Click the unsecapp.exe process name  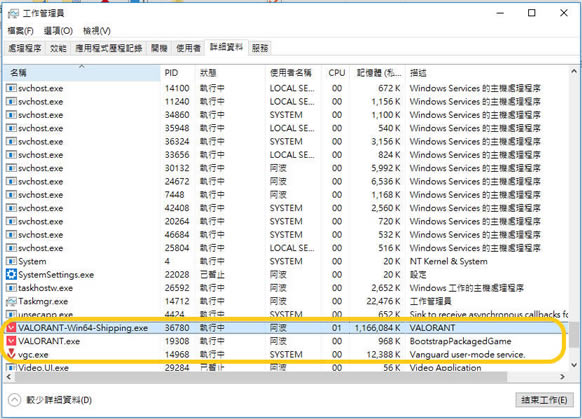(45, 315)
